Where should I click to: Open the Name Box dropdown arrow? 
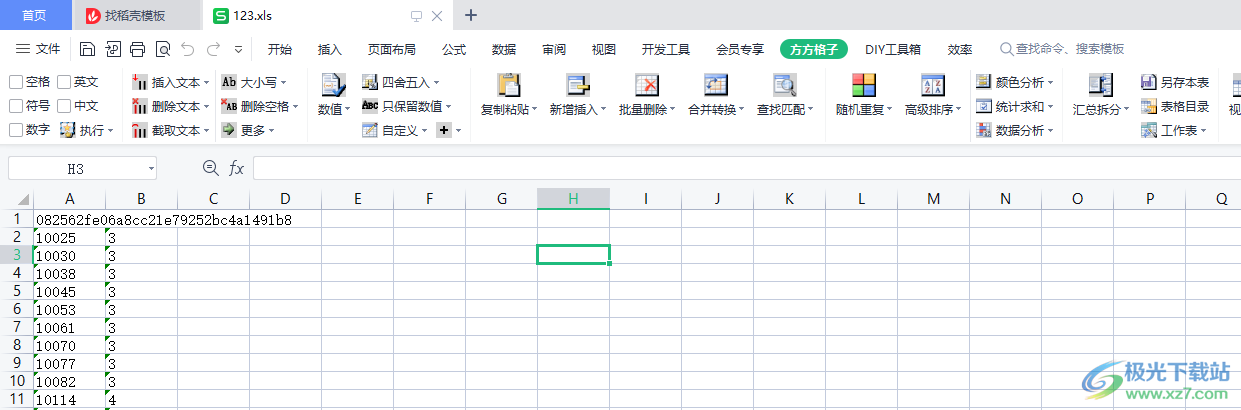[151, 168]
